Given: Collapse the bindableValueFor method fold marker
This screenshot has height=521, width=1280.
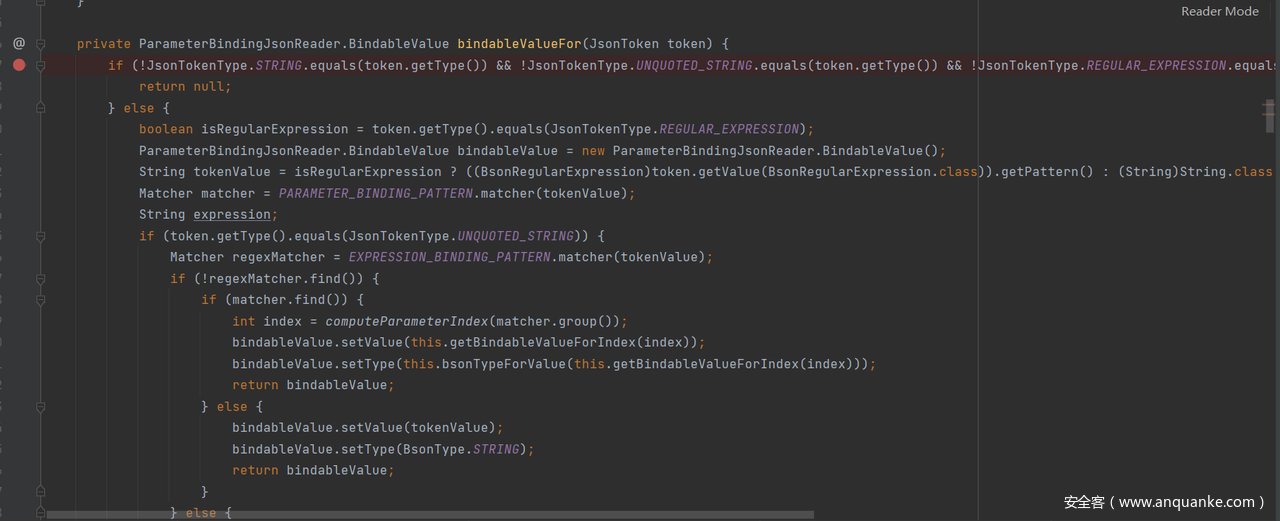Looking at the screenshot, I should pos(41,44).
